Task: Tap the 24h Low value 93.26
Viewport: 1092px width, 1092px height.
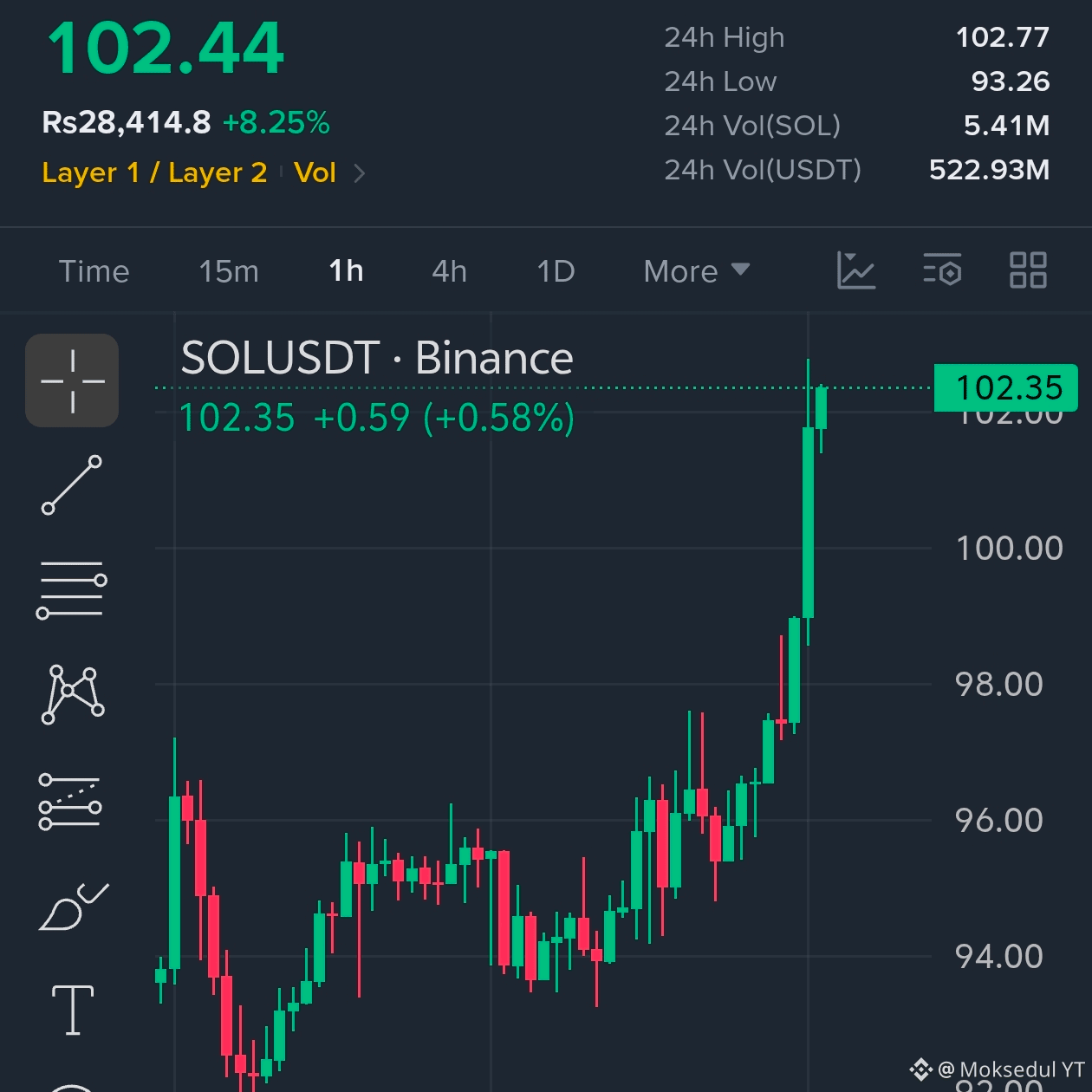Action: (x=1011, y=81)
